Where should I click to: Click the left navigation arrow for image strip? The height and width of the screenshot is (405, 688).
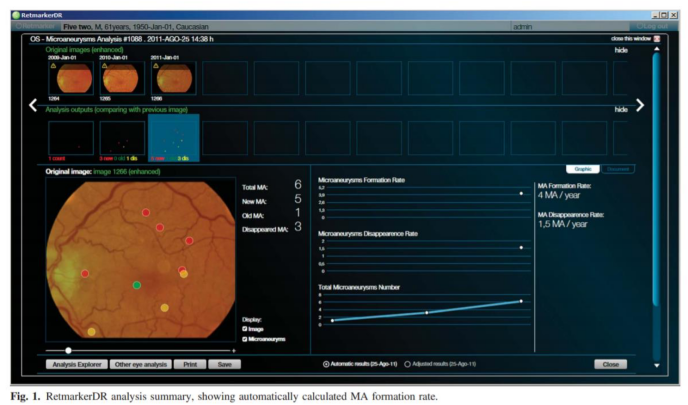tap(33, 105)
